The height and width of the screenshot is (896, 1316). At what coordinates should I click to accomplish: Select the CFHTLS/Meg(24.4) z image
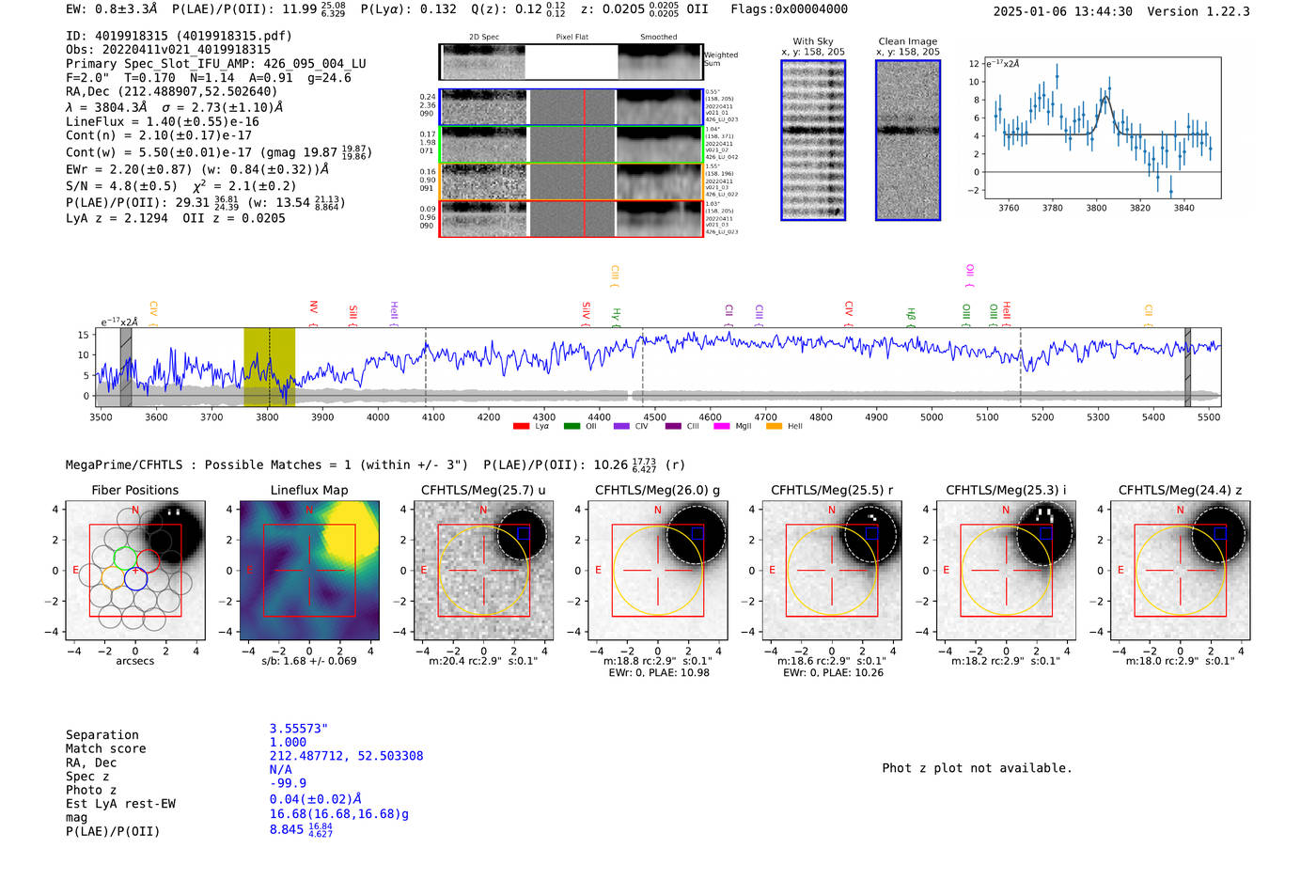(1180, 571)
